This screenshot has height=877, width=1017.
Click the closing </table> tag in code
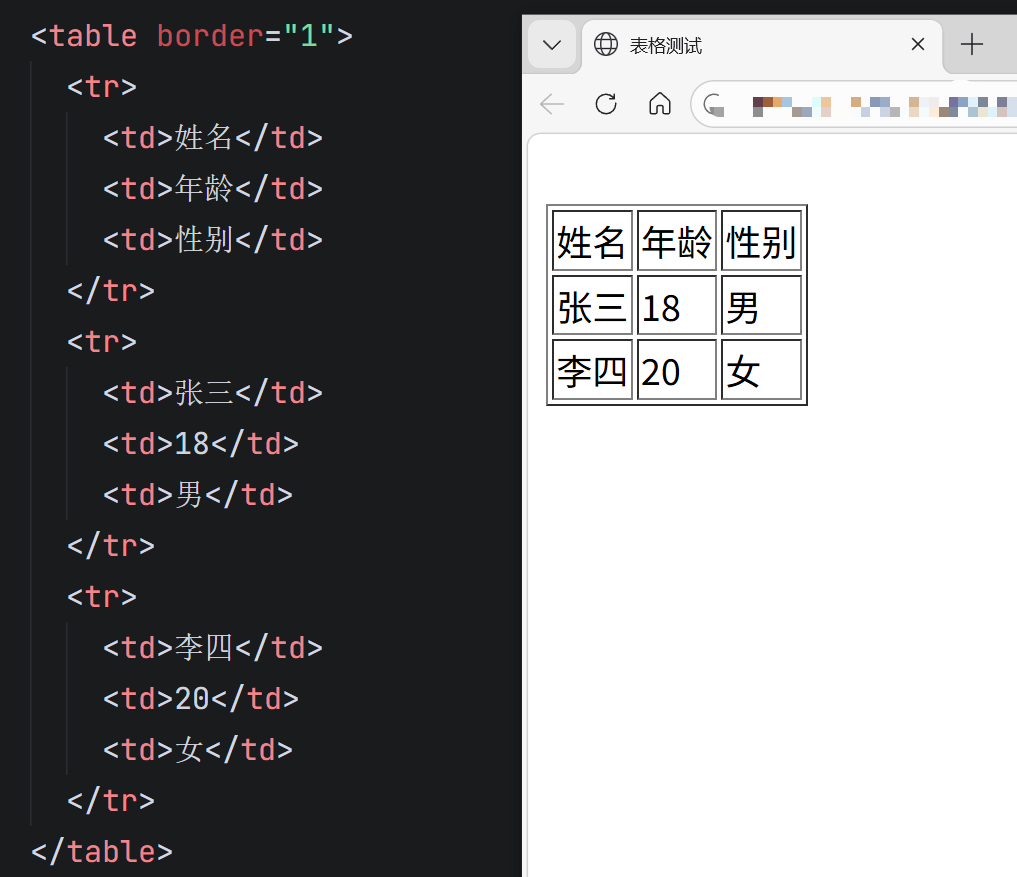(102, 852)
